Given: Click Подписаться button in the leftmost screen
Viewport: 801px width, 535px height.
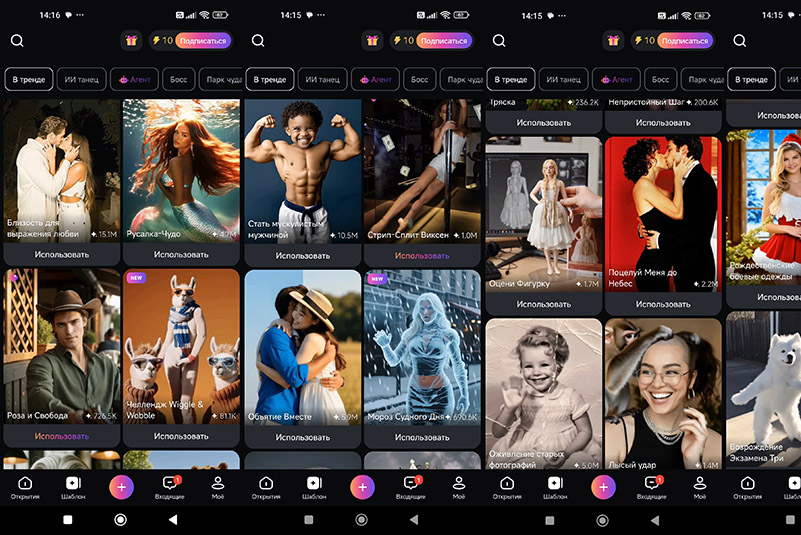Looking at the screenshot, I should pyautogui.click(x=202, y=41).
